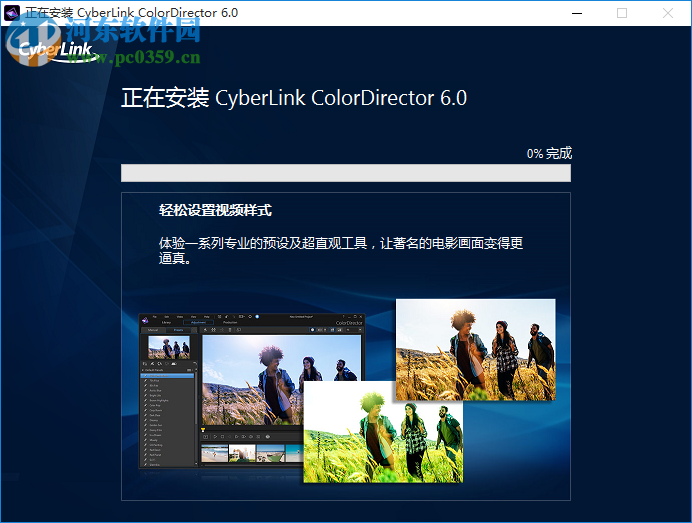Image resolution: width=692 pixels, height=523 pixels.
Task: Click the warm-toned hikers photo thumbnail
Action: 475,350
